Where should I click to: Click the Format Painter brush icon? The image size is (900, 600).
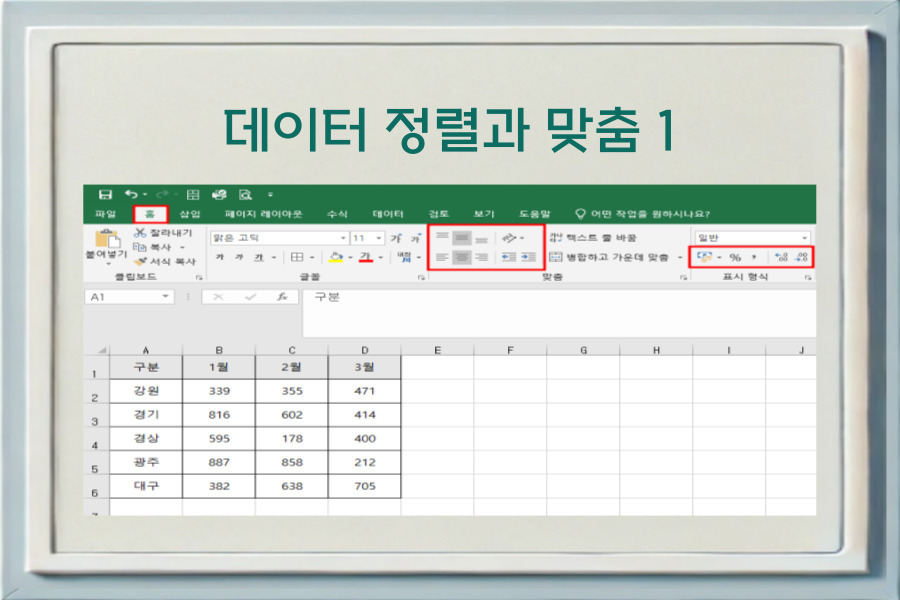(x=141, y=261)
